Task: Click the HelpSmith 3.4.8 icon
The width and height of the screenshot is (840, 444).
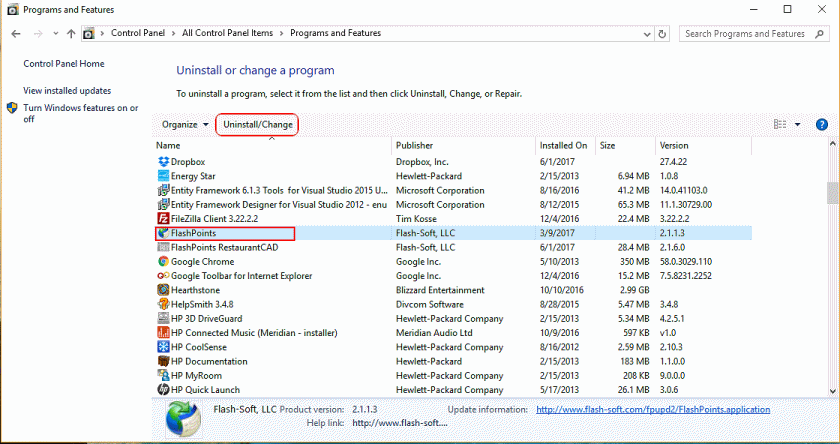Action: point(163,304)
